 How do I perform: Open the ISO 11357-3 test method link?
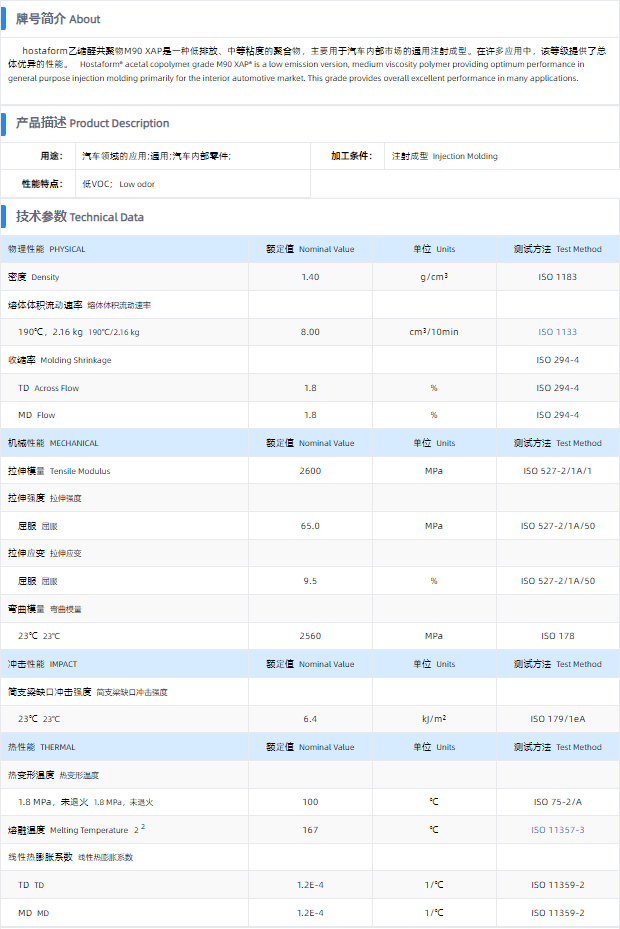tap(557, 830)
